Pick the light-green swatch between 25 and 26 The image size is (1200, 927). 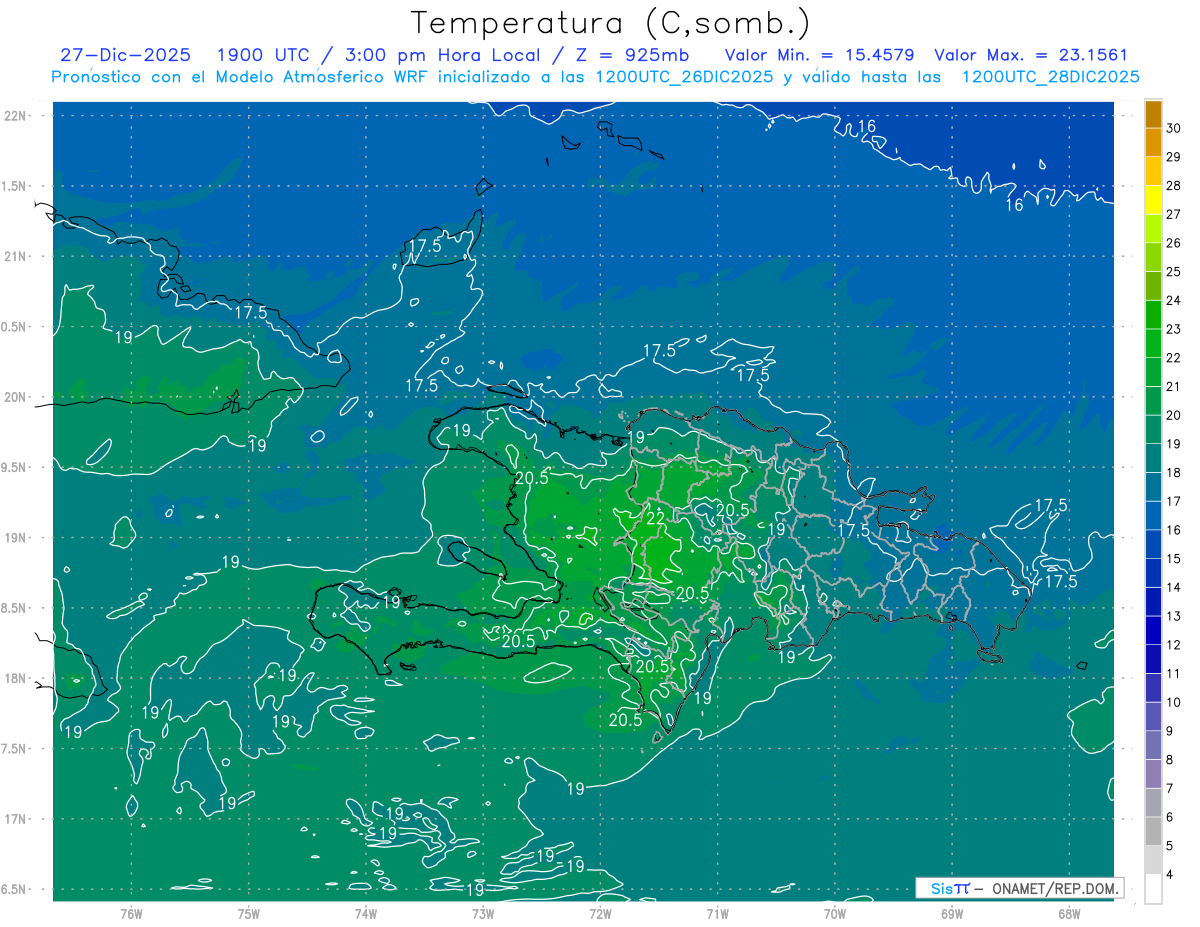1153,257
